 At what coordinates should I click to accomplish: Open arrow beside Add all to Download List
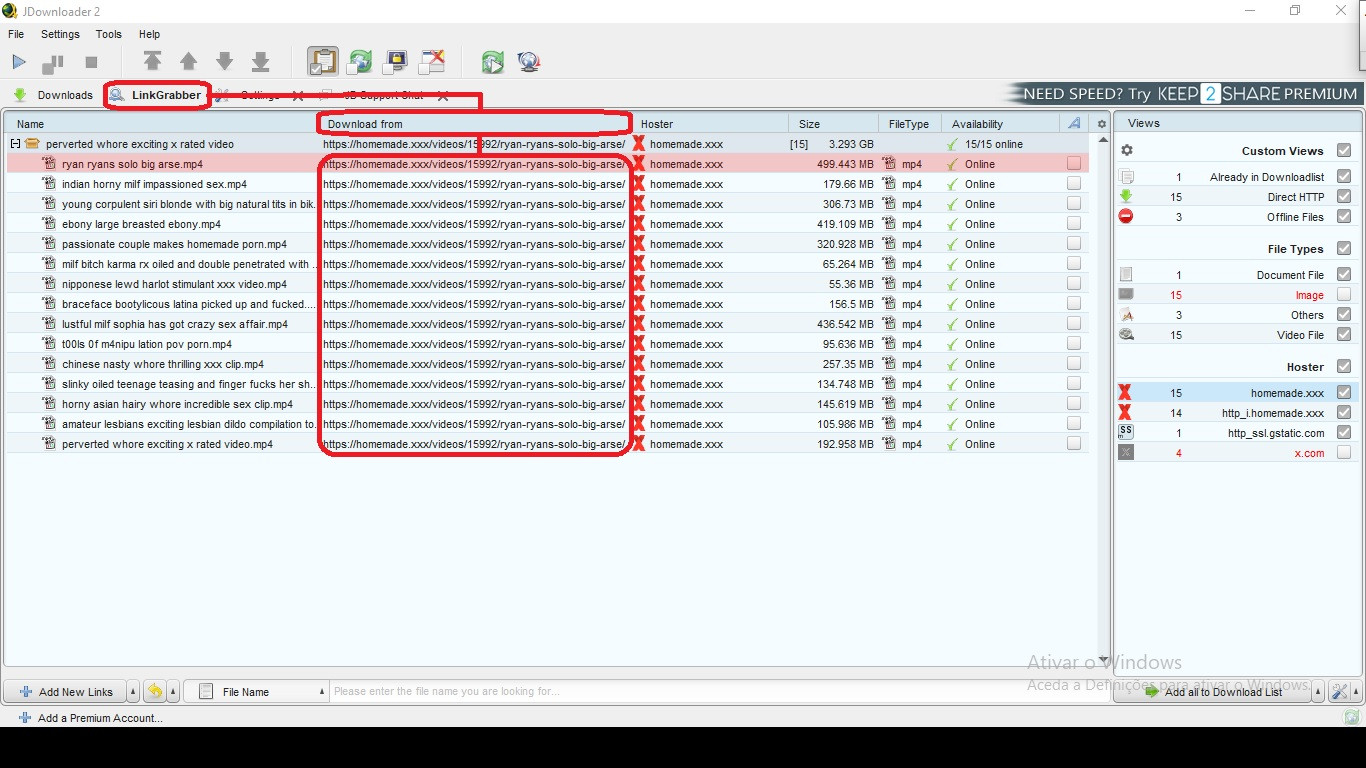(1319, 691)
